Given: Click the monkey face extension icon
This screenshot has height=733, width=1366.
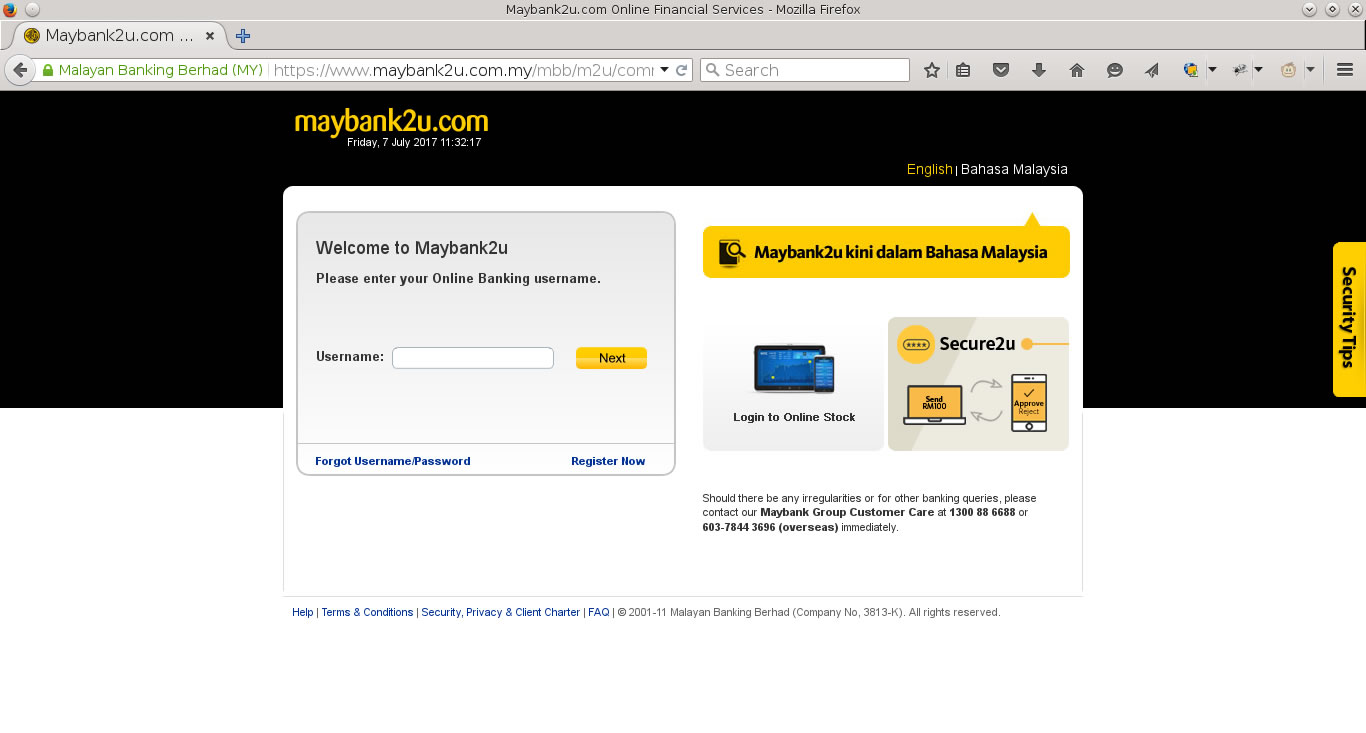Looking at the screenshot, I should (x=1289, y=70).
